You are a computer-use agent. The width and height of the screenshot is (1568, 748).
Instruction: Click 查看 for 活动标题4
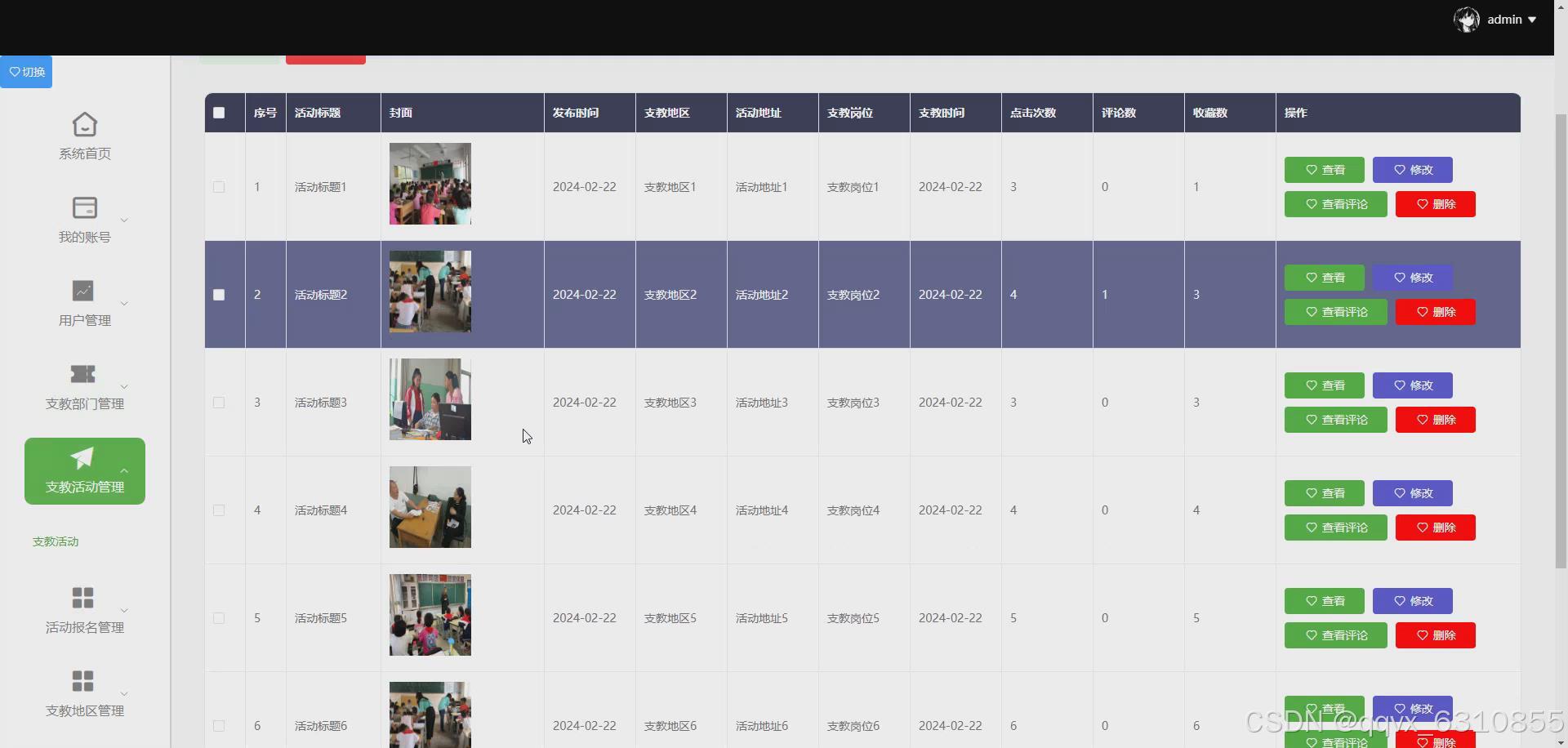coord(1324,493)
